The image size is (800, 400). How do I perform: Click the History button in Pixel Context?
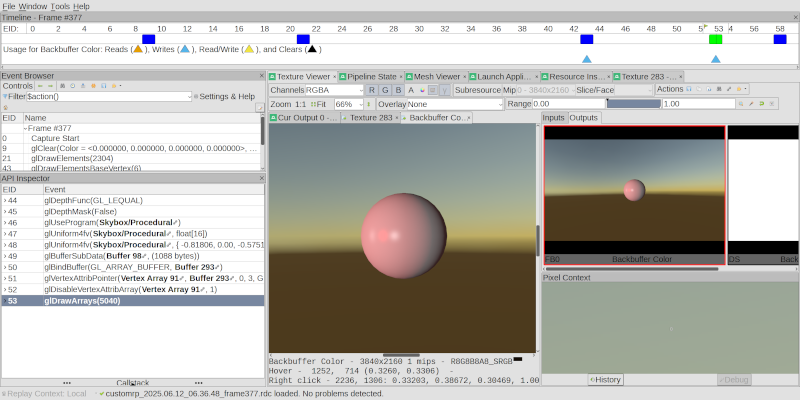point(606,379)
